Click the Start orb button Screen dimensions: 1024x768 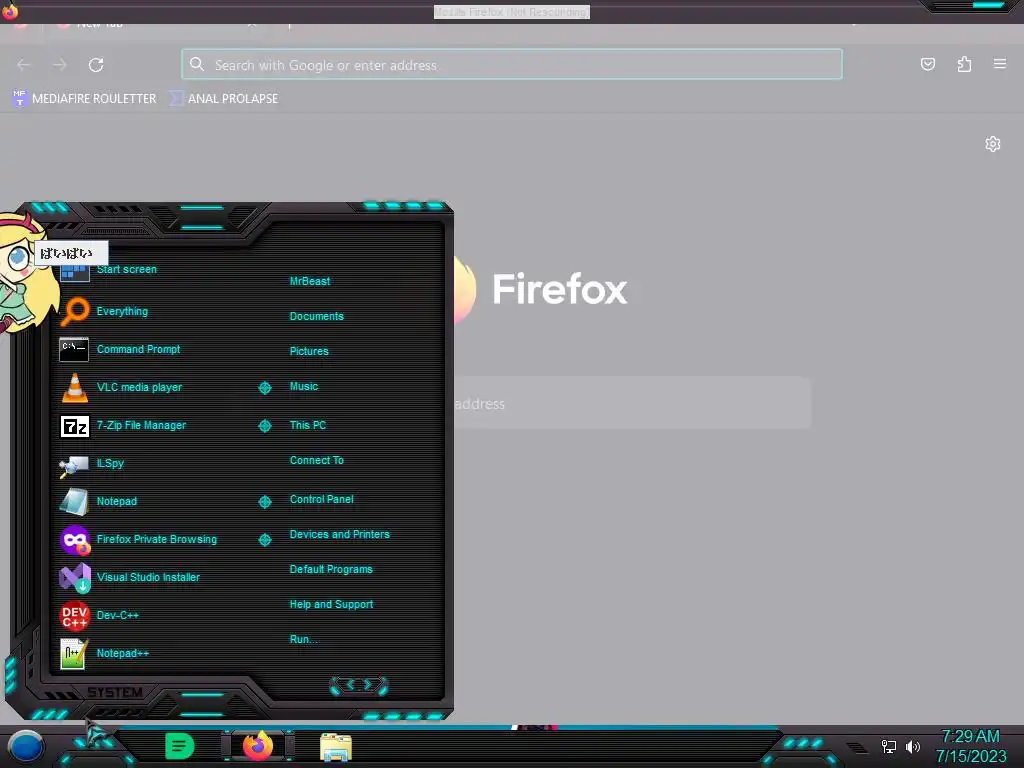coord(26,746)
